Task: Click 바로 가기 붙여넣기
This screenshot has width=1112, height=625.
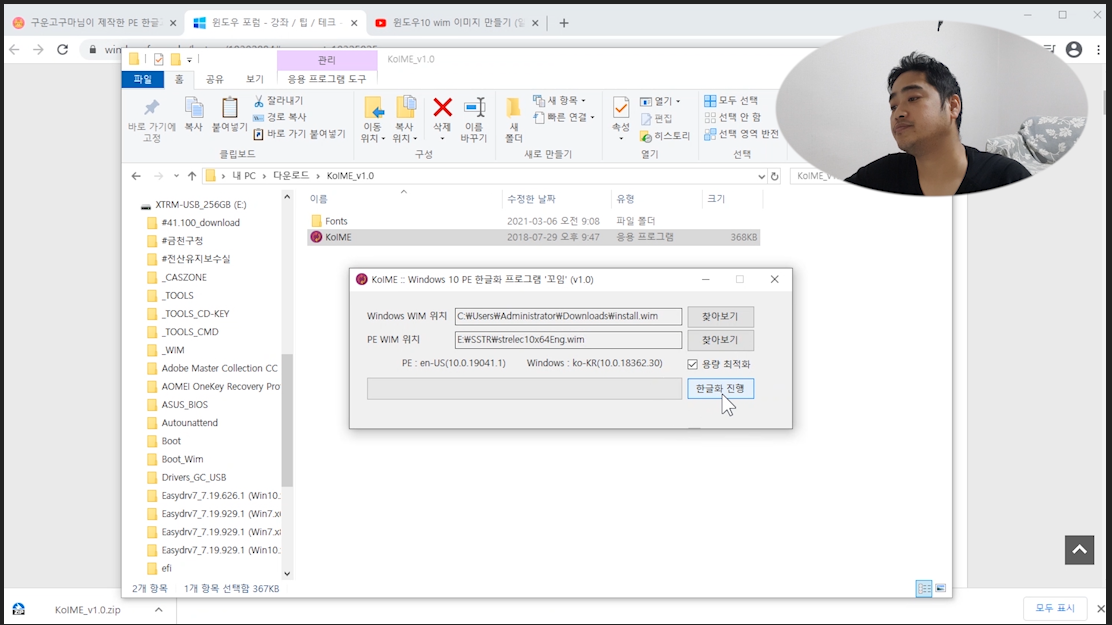Action: point(299,133)
